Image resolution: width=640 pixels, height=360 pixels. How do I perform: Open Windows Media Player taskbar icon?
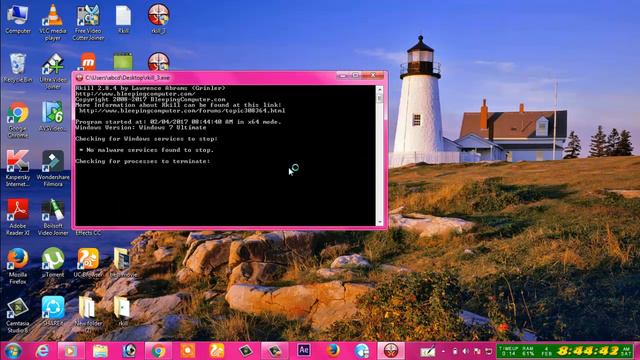coord(71,351)
